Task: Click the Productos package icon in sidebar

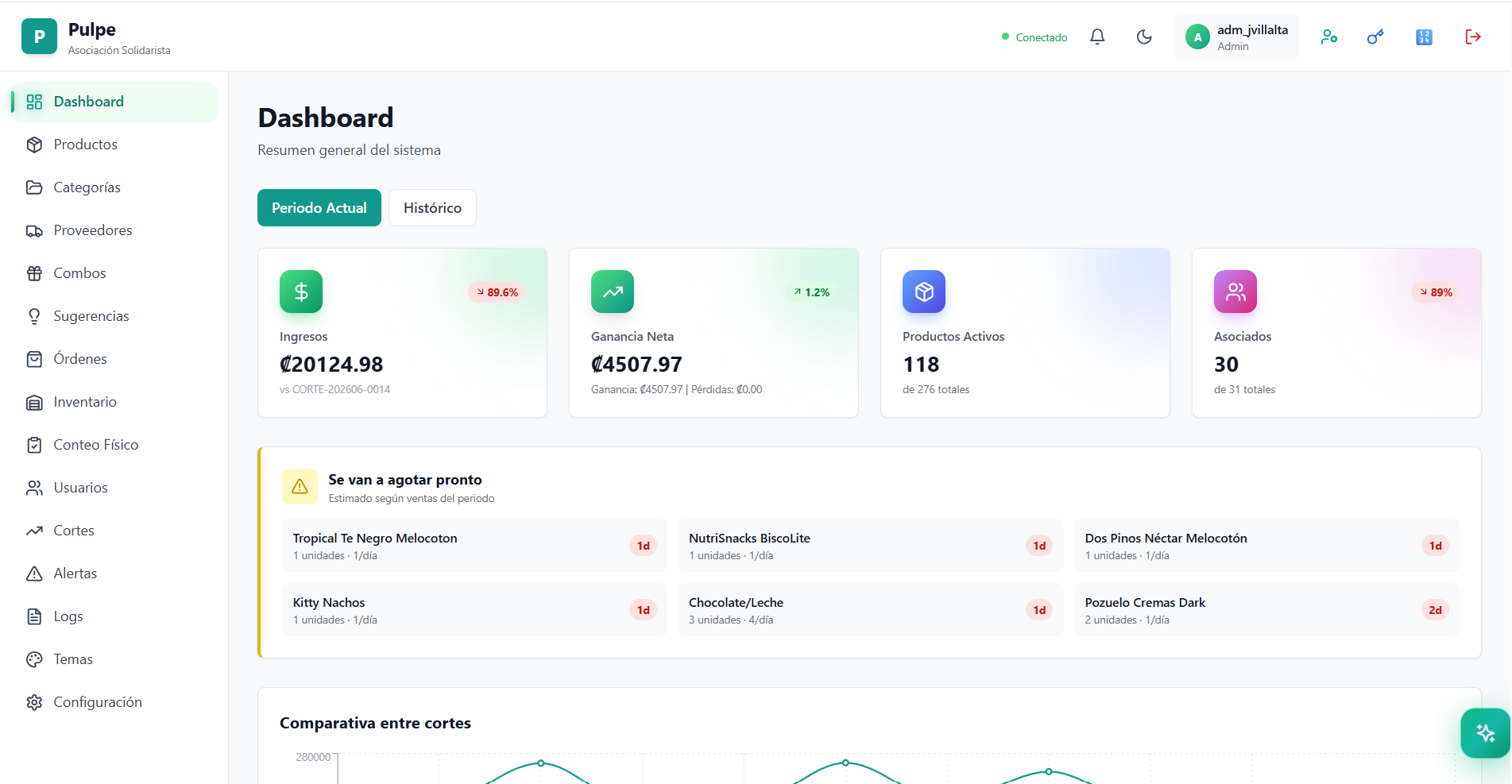Action: [34, 145]
